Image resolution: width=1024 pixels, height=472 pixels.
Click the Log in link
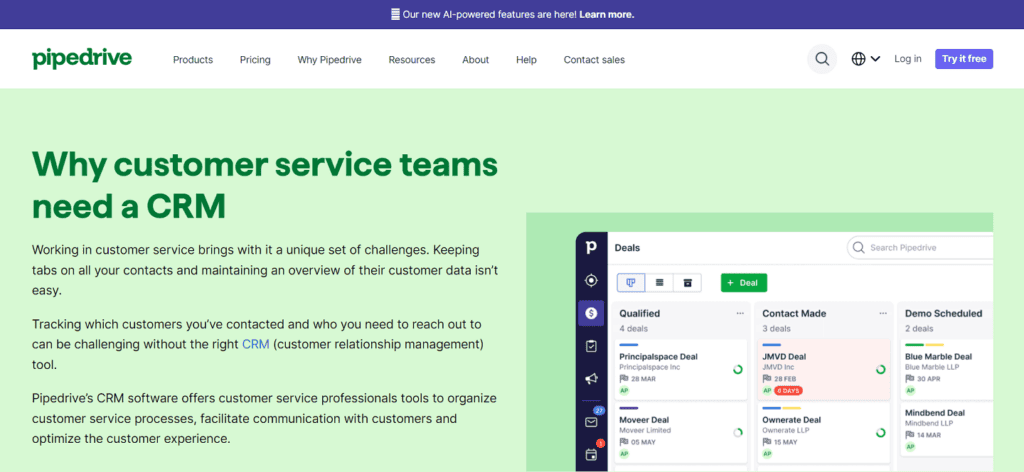point(908,59)
